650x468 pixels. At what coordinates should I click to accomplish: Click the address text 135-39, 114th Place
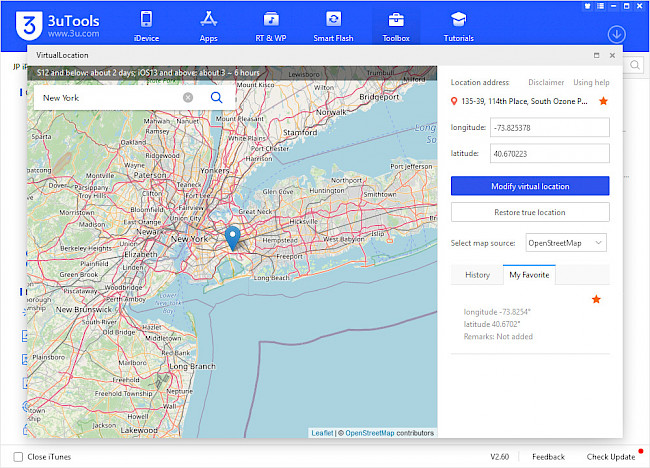(524, 101)
